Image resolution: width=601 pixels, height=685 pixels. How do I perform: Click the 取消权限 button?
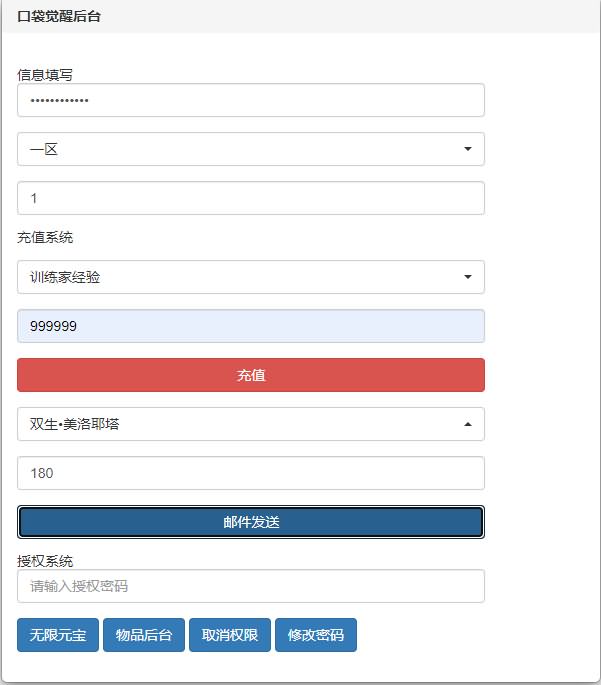[230, 635]
